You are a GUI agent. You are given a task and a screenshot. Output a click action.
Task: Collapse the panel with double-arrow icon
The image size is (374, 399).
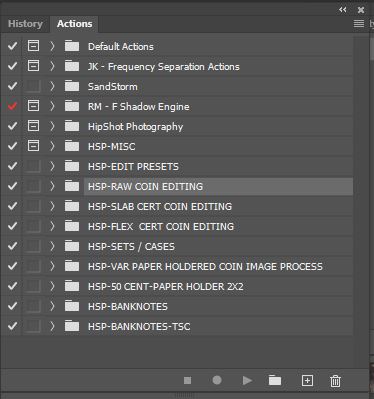pyautogui.click(x=343, y=10)
